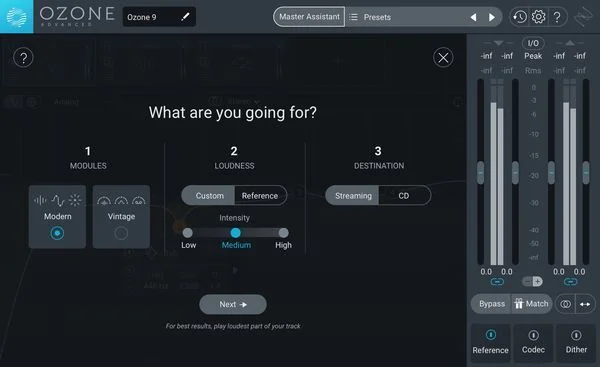Open Master Assistant help circle icon

[23, 58]
